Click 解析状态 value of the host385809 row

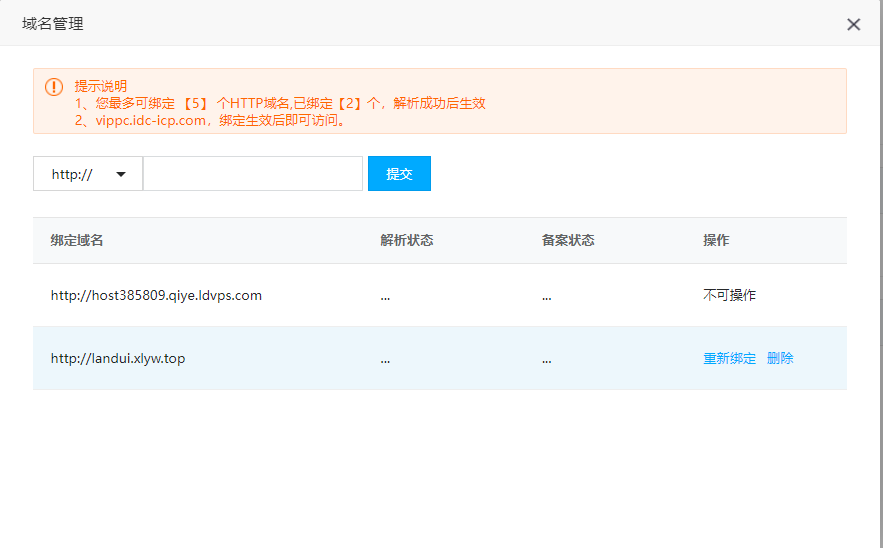pyautogui.click(x=385, y=297)
